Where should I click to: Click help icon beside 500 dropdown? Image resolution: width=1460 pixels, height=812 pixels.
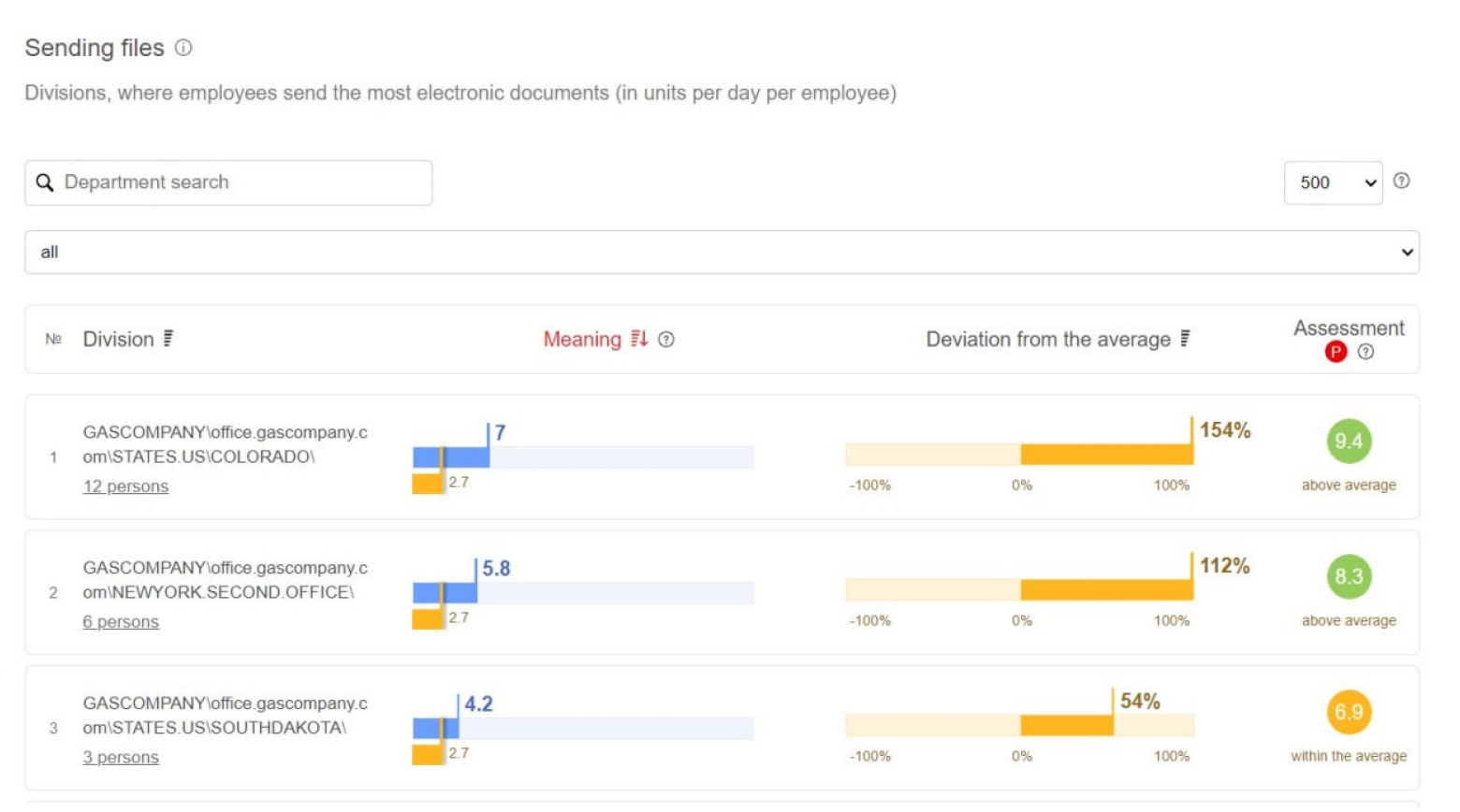pos(1401,181)
